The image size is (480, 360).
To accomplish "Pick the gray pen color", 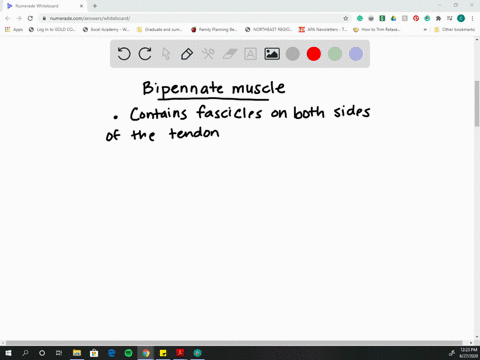I will click(x=293, y=54).
